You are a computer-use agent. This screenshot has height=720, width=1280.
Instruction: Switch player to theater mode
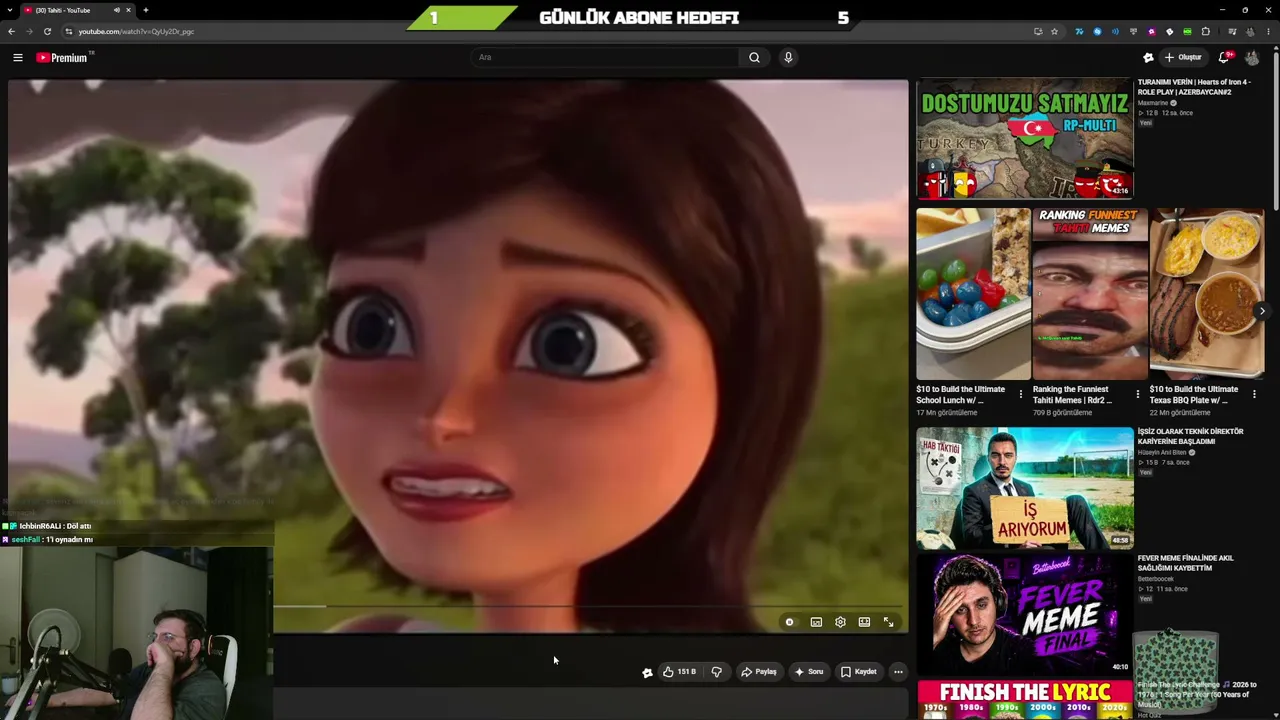(x=864, y=622)
